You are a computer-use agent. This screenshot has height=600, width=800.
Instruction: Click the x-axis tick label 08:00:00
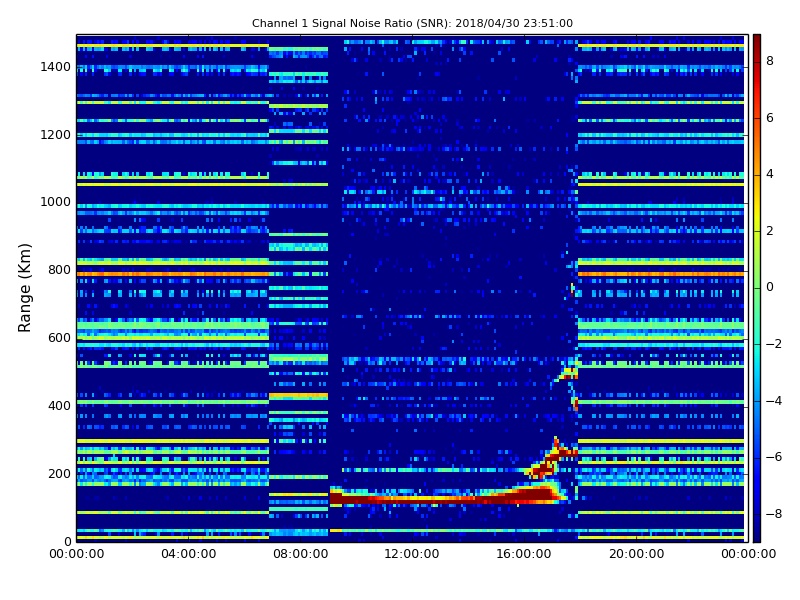coord(301,554)
